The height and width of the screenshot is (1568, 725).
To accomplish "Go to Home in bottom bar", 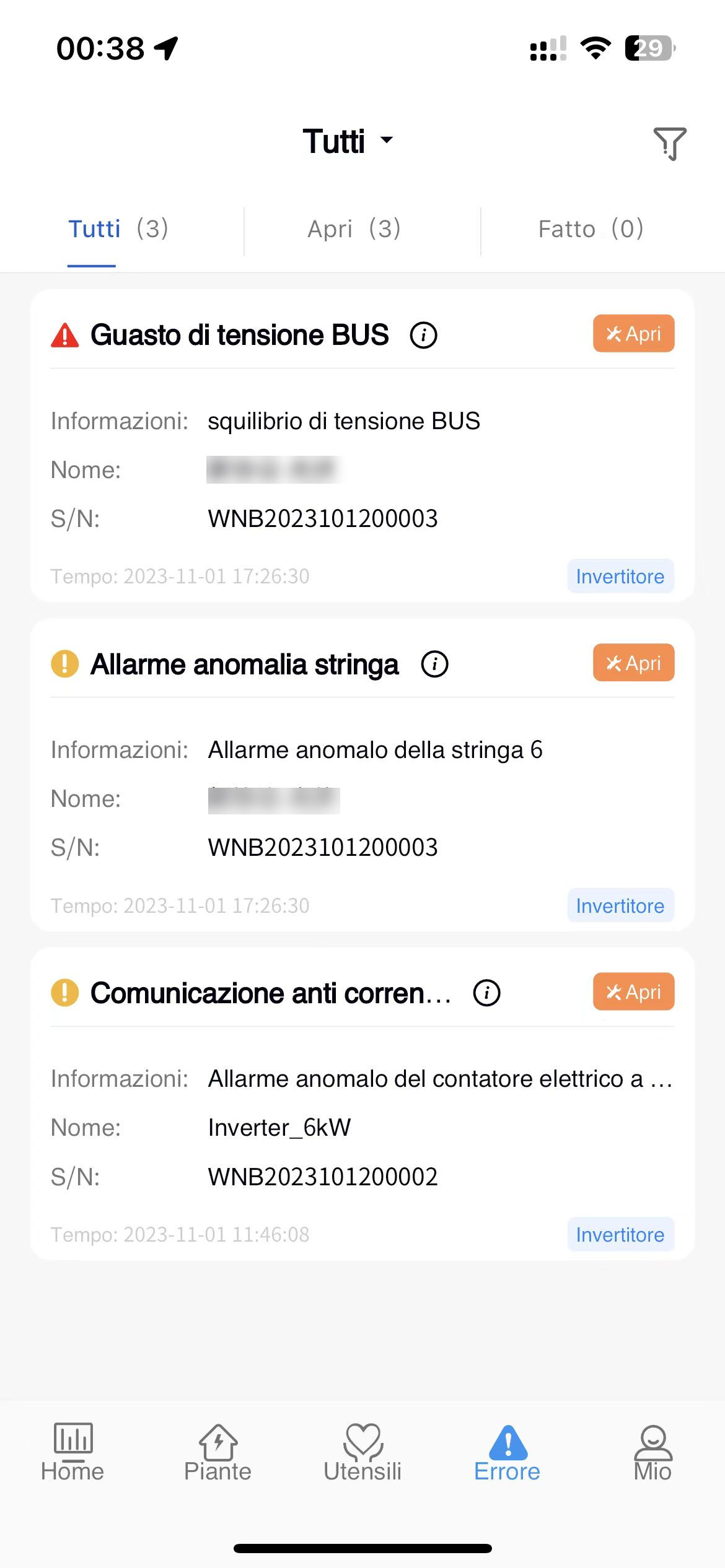I will [72, 1452].
